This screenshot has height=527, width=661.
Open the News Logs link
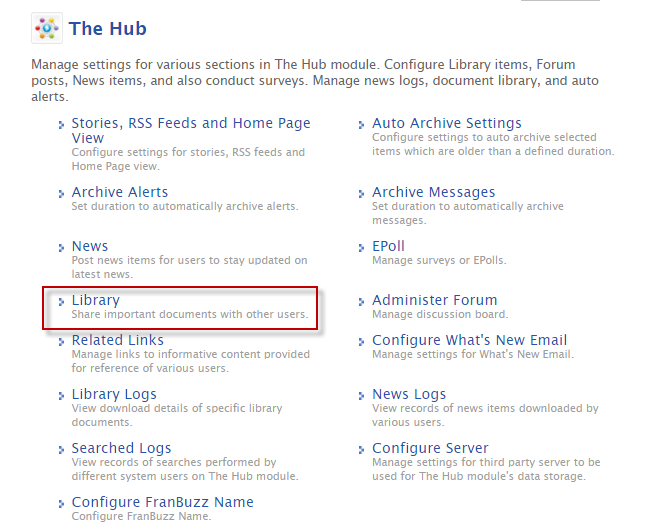pos(409,394)
